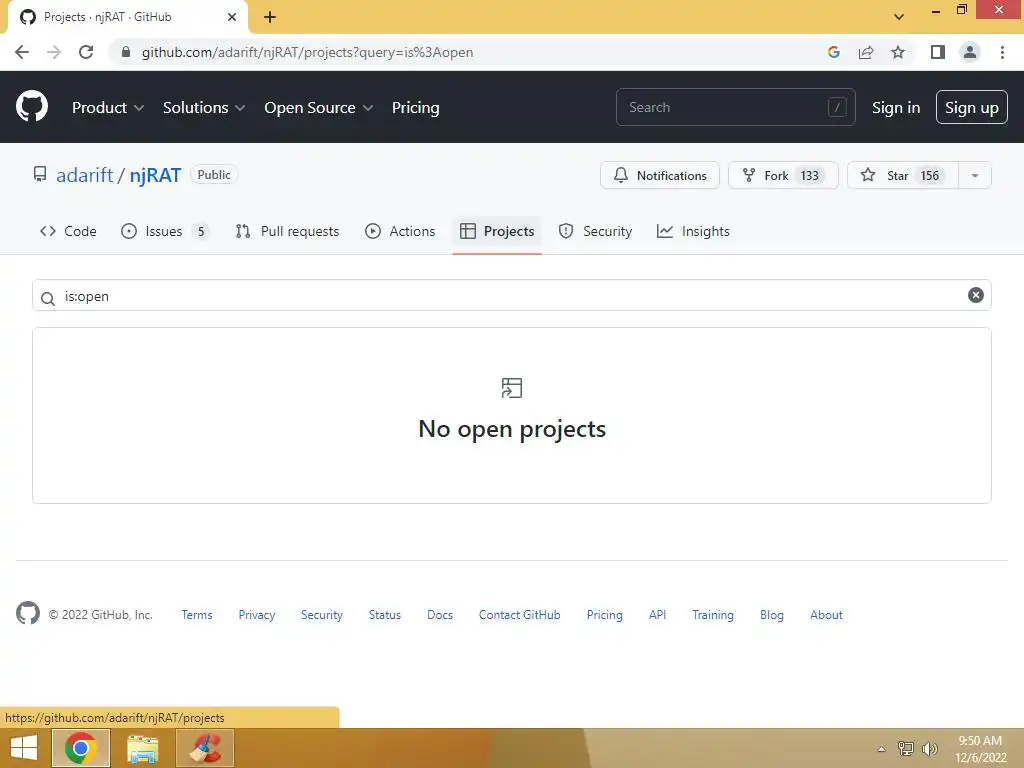Open About footer link
The image size is (1024, 768).
pos(826,615)
